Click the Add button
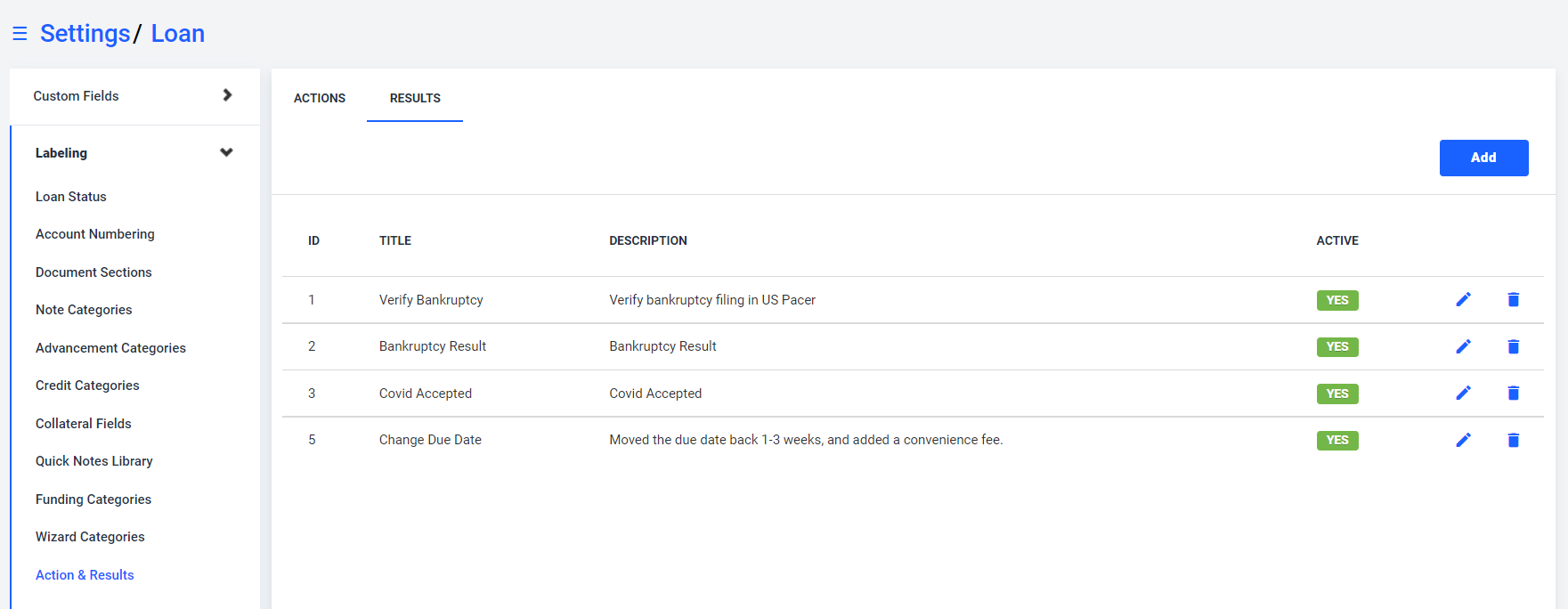Image resolution: width=1568 pixels, height=609 pixels. (1483, 158)
